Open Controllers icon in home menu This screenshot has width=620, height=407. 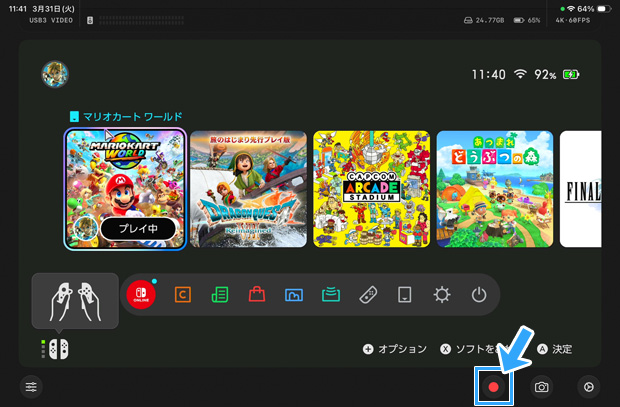click(368, 295)
